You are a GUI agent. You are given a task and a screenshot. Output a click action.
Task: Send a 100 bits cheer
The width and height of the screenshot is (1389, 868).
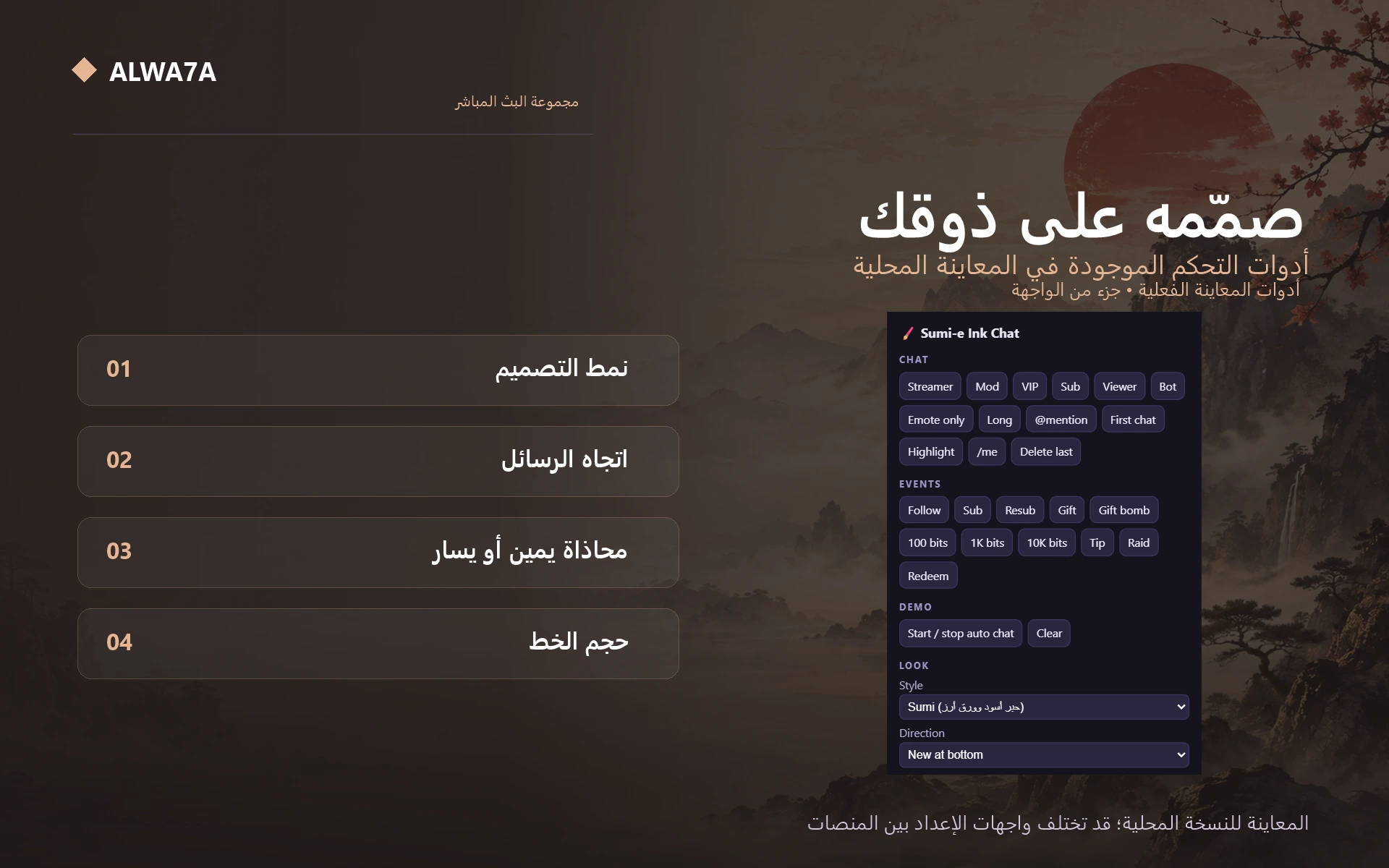(x=927, y=542)
